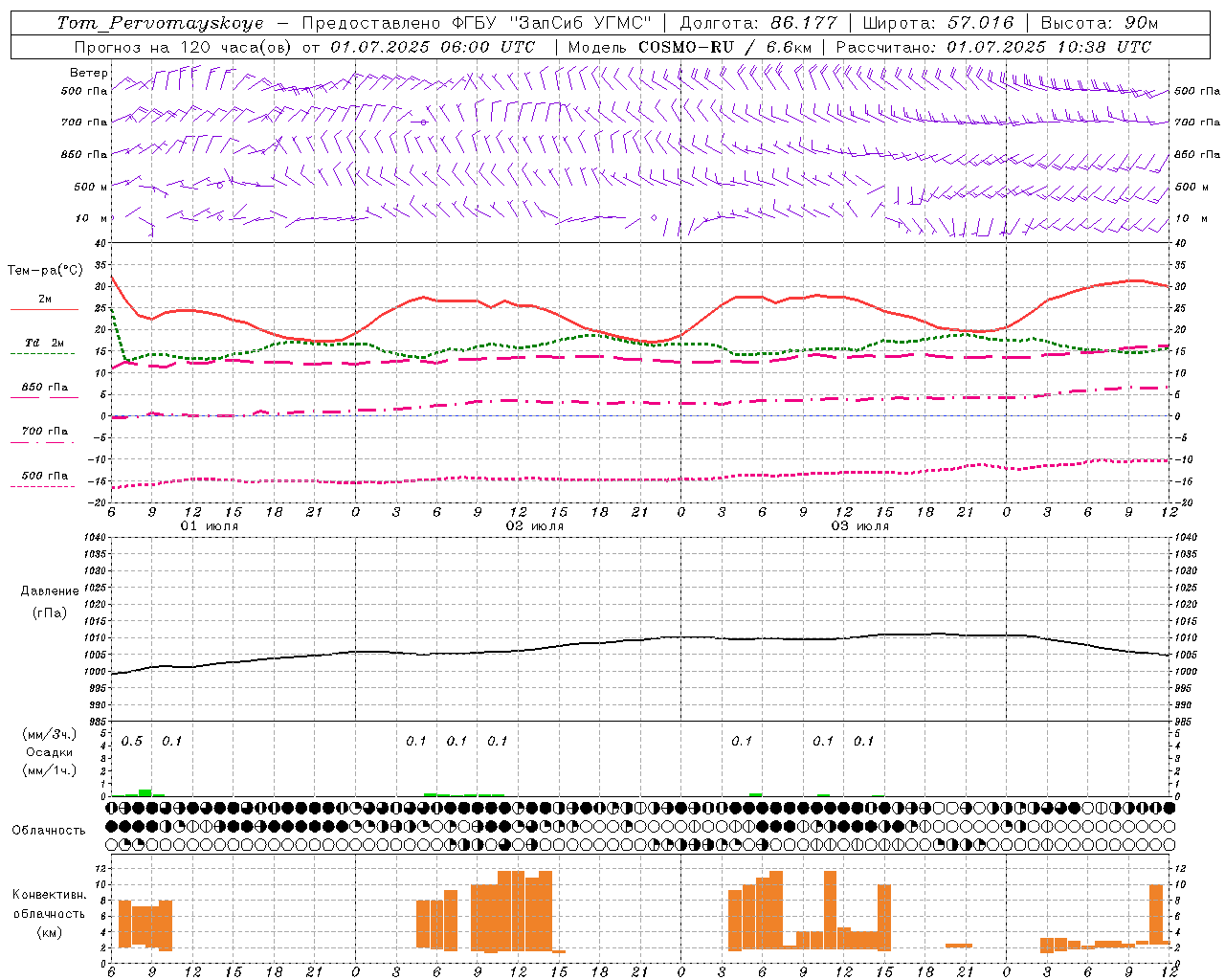Click the Рассчитано: 01.07.2025 10:38 UTC text

[x=993, y=47]
